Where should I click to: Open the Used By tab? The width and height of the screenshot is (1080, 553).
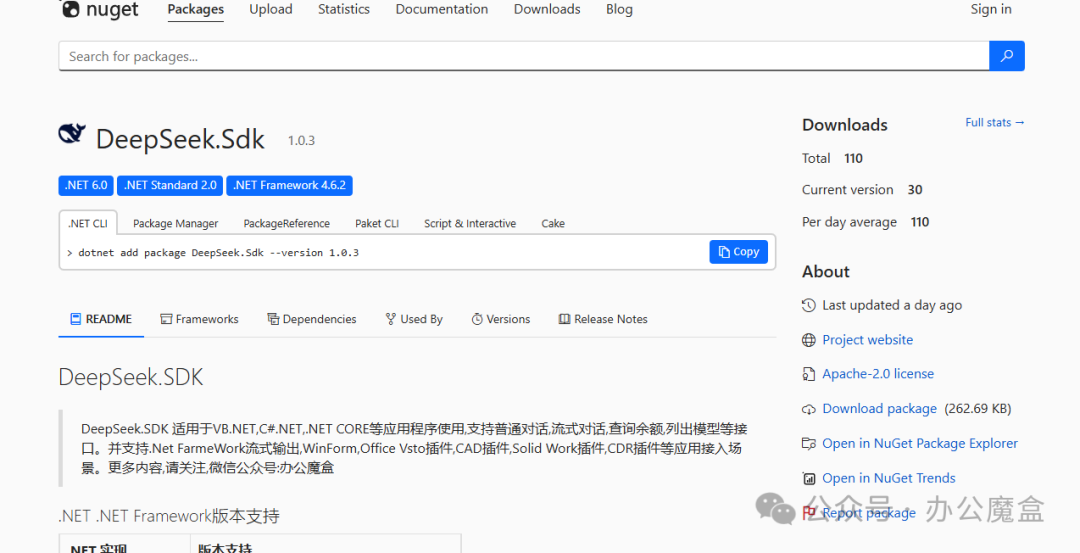[414, 319]
